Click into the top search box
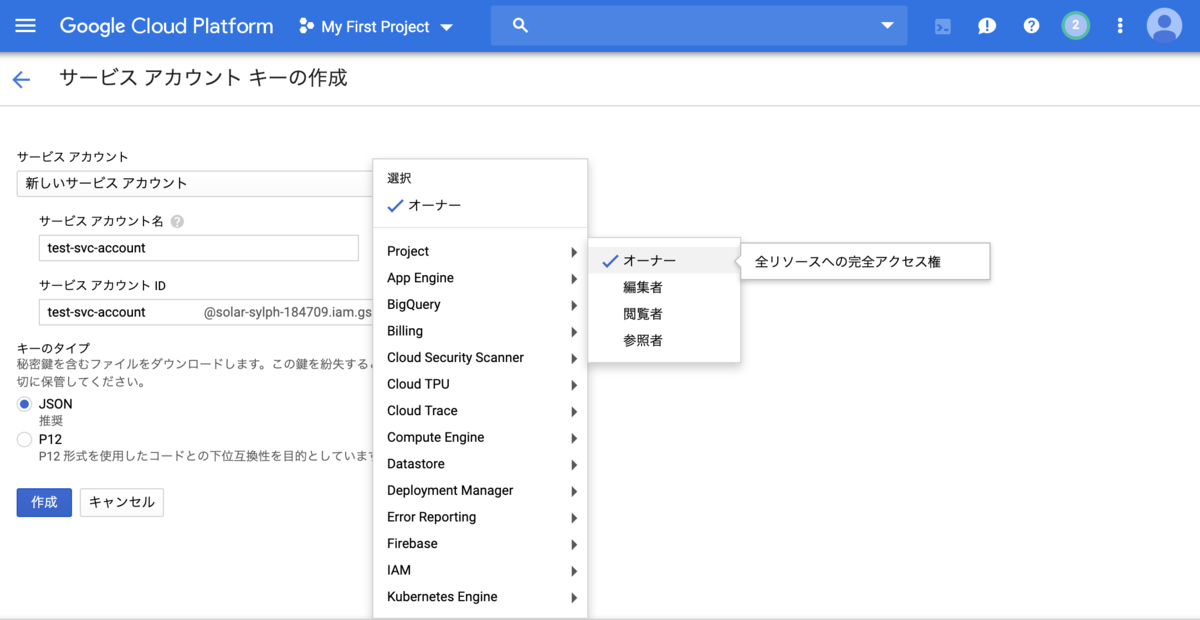The image size is (1200, 620). tap(699, 26)
